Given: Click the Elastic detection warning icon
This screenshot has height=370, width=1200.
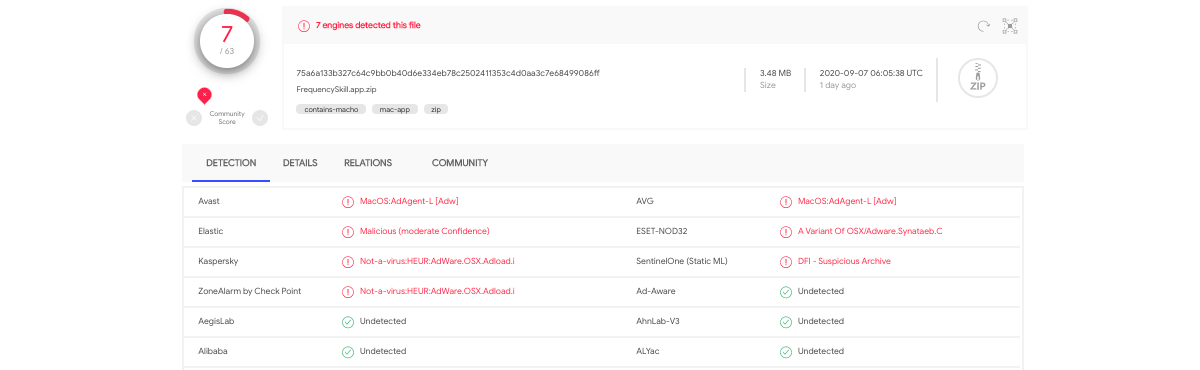Looking at the screenshot, I should [x=348, y=231].
